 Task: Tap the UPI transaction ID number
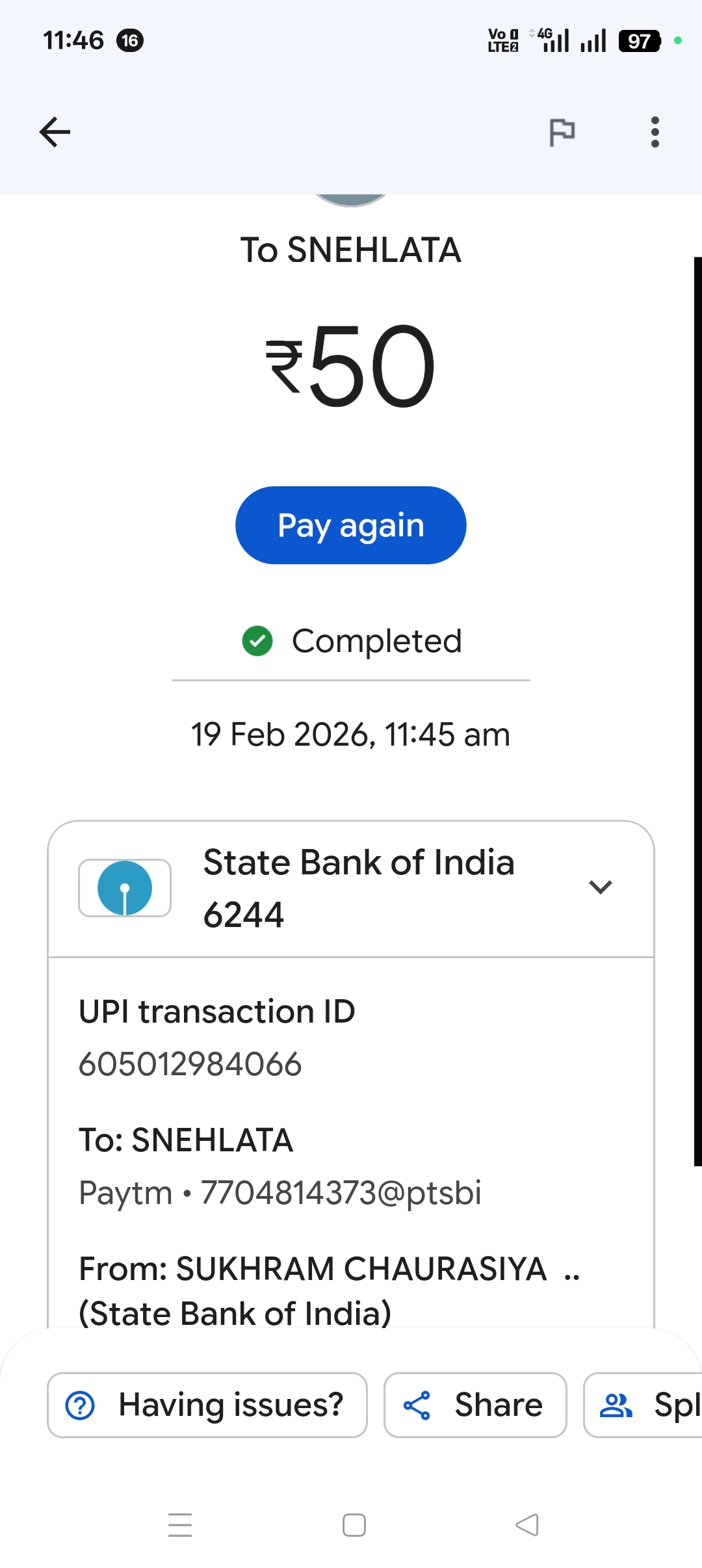[x=190, y=1064]
